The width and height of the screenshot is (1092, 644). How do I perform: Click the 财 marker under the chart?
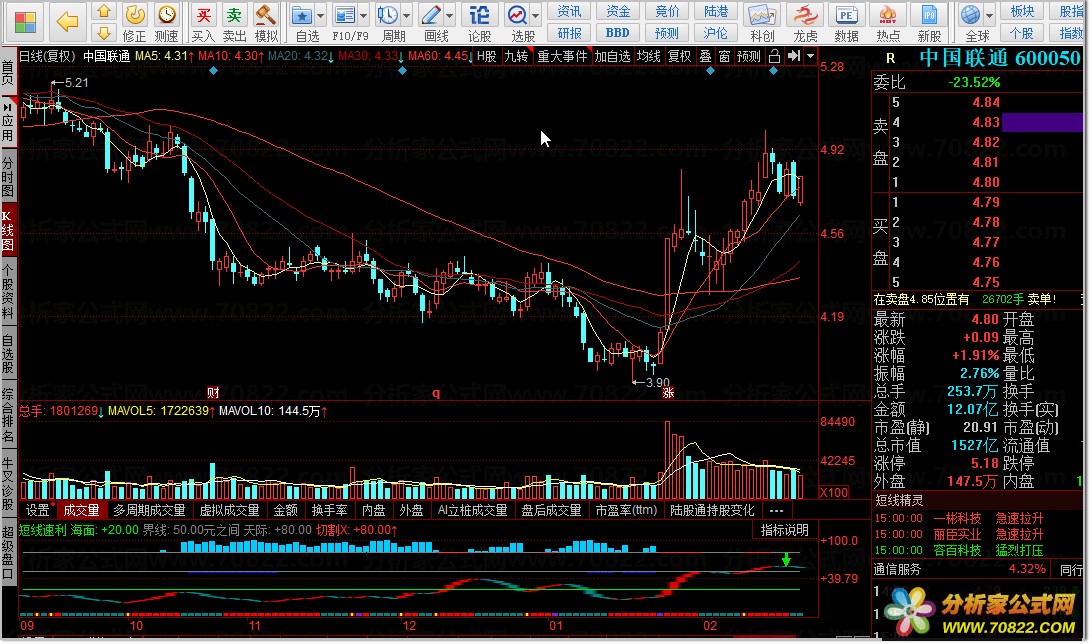point(213,393)
